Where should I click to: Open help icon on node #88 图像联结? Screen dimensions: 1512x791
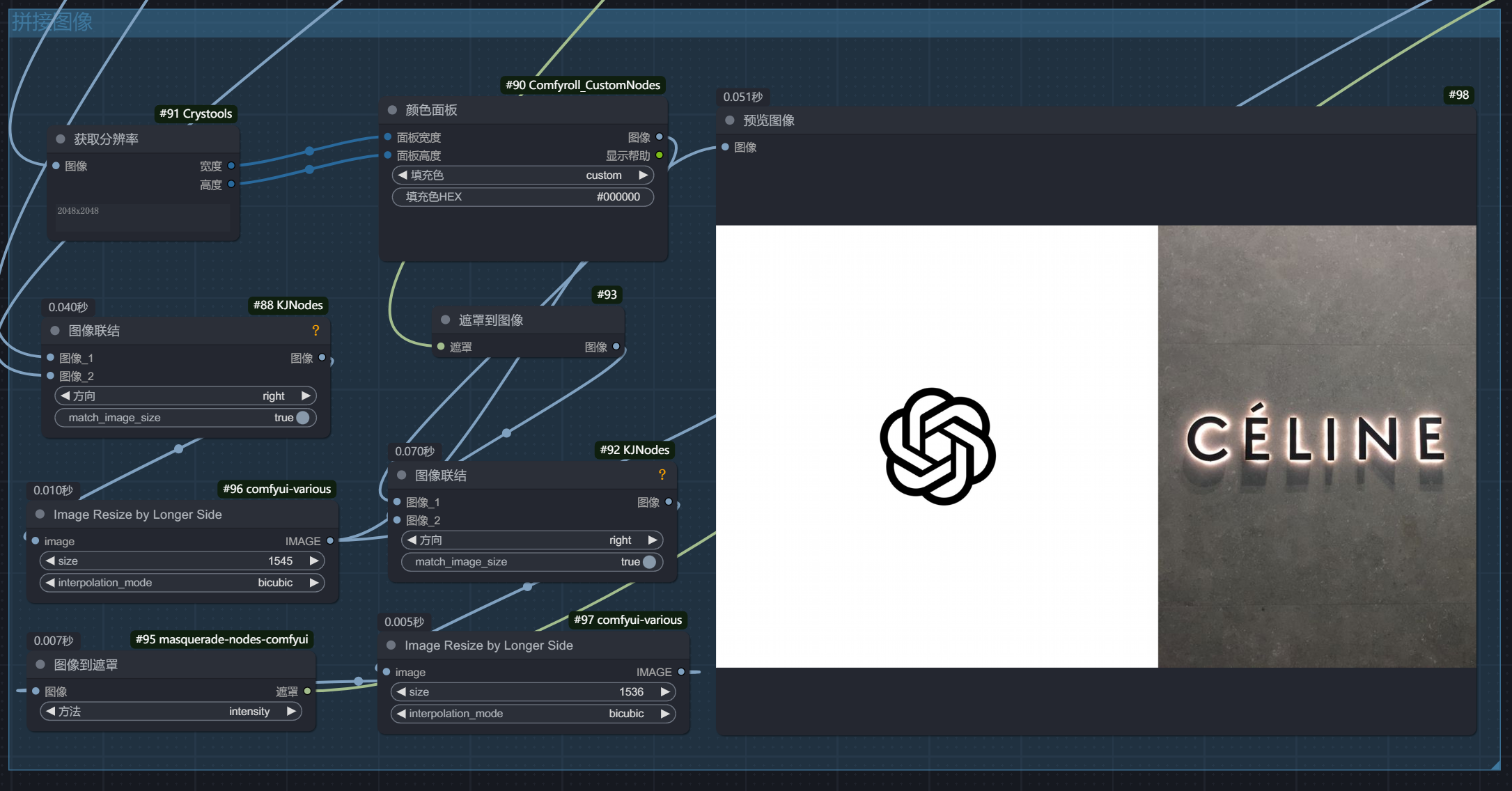(x=315, y=331)
